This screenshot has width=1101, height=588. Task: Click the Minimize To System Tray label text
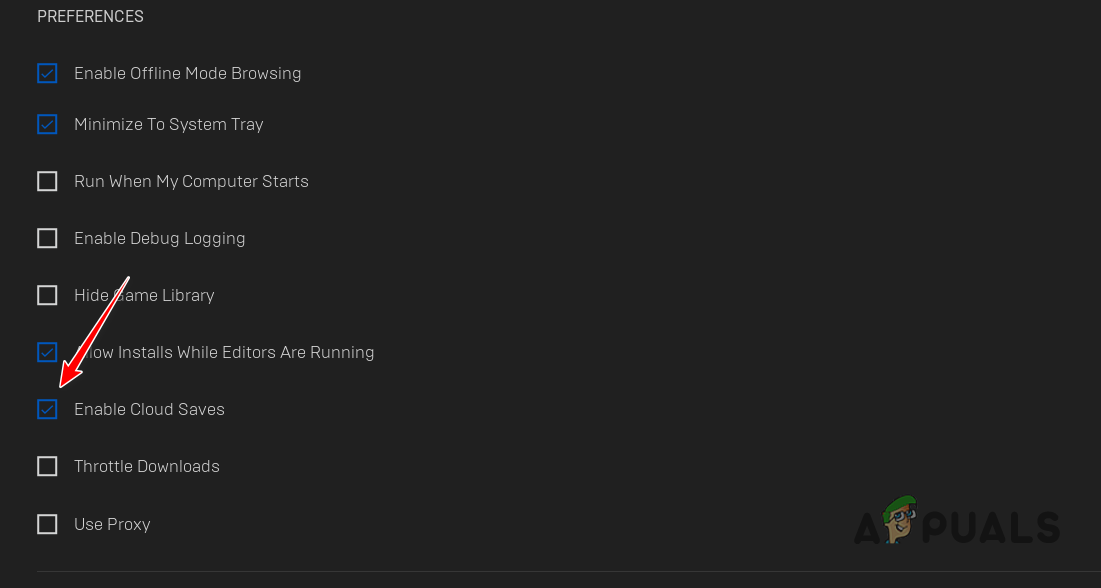(x=168, y=124)
